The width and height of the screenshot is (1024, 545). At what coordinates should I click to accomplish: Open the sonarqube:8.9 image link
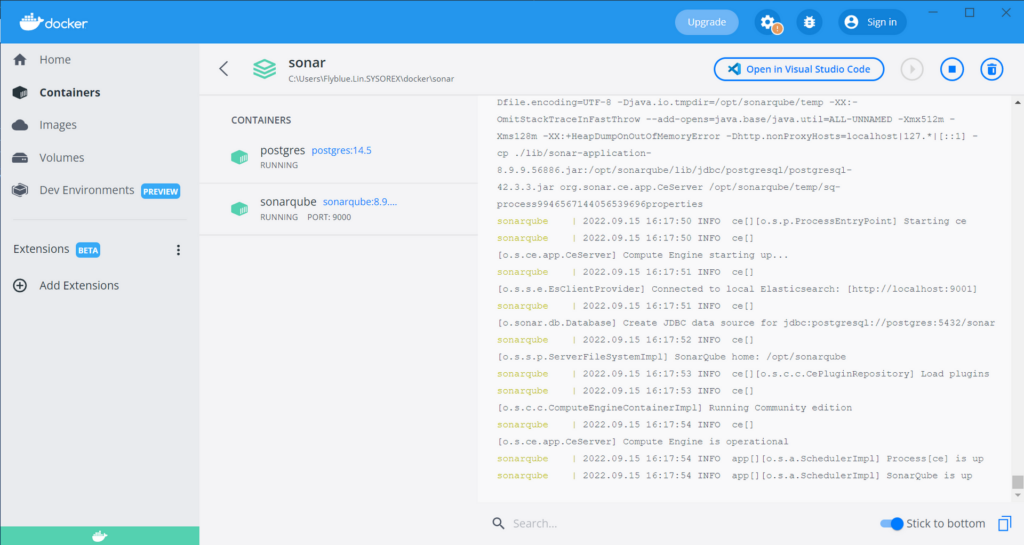pos(360,202)
